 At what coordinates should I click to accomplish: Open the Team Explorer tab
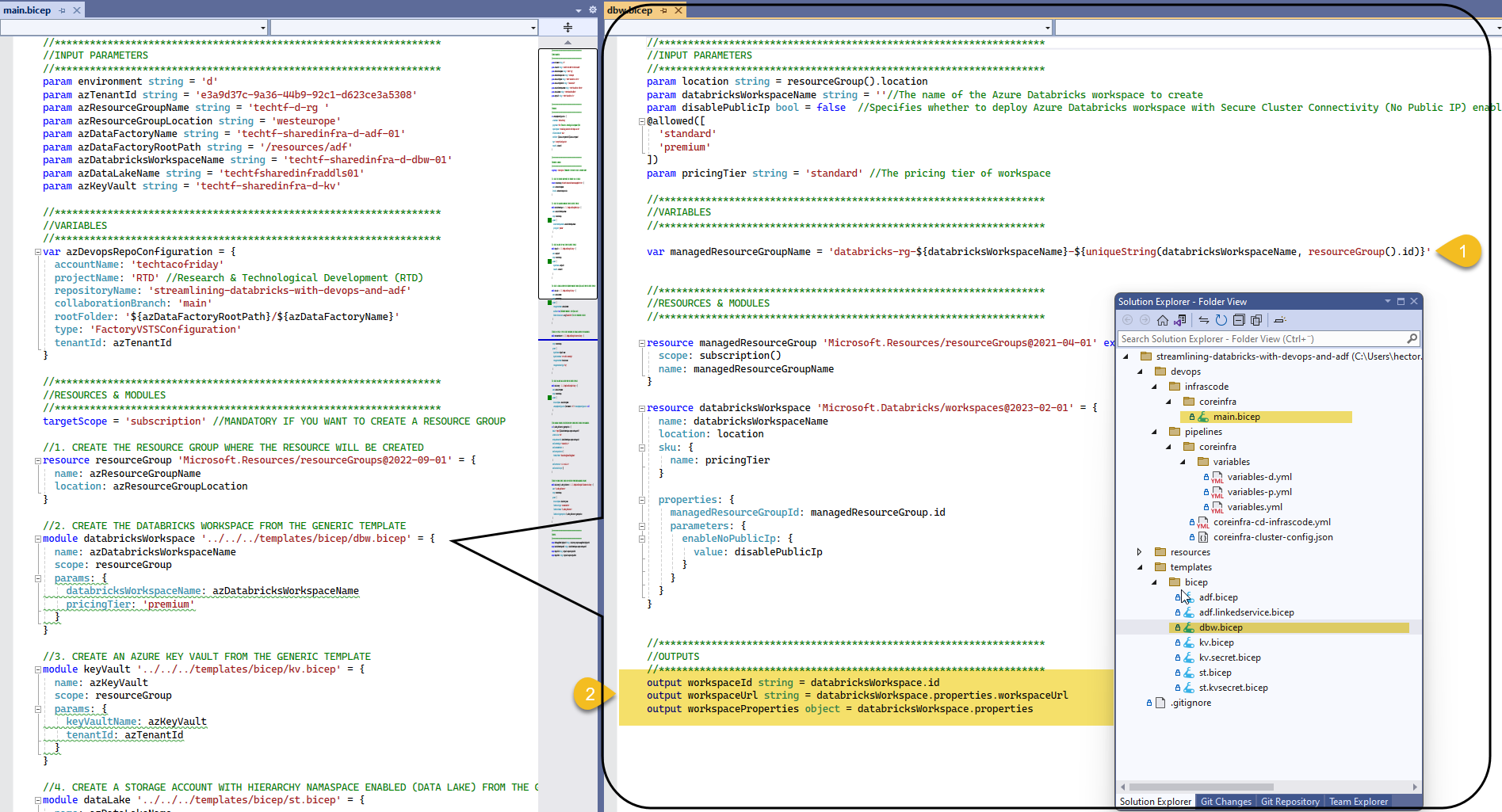click(x=1358, y=802)
